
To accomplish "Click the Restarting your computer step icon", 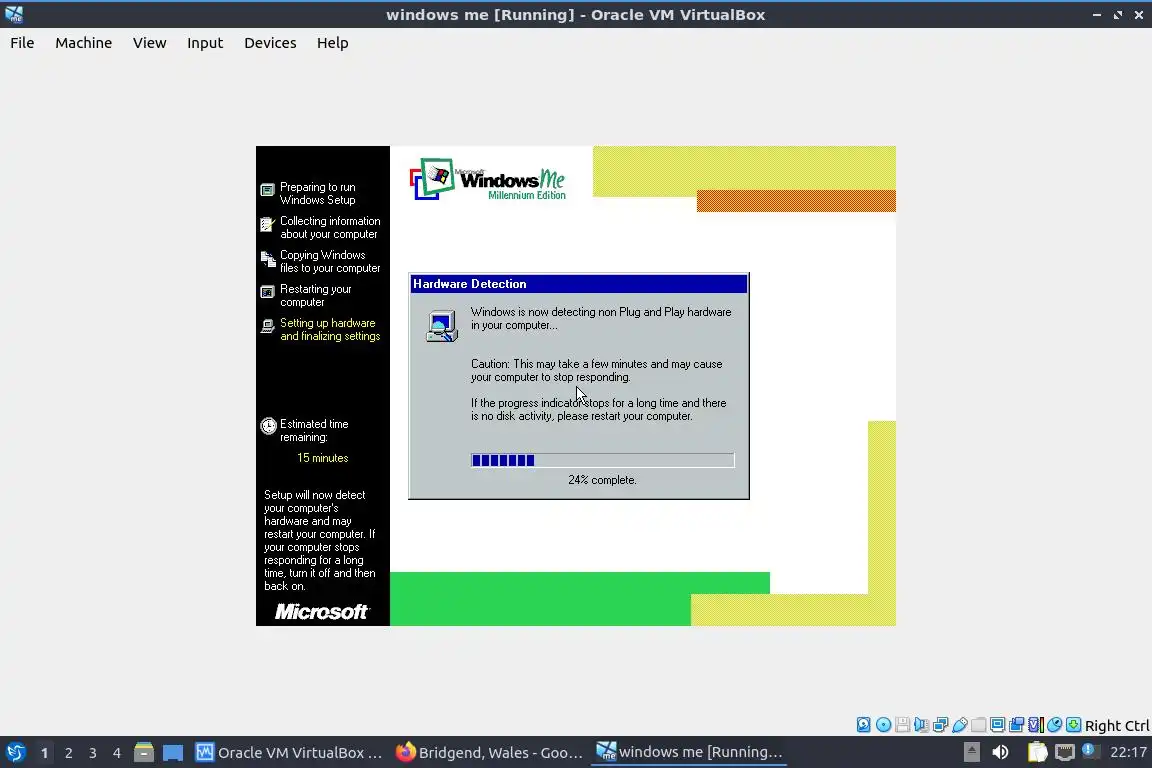I will 267,293.
